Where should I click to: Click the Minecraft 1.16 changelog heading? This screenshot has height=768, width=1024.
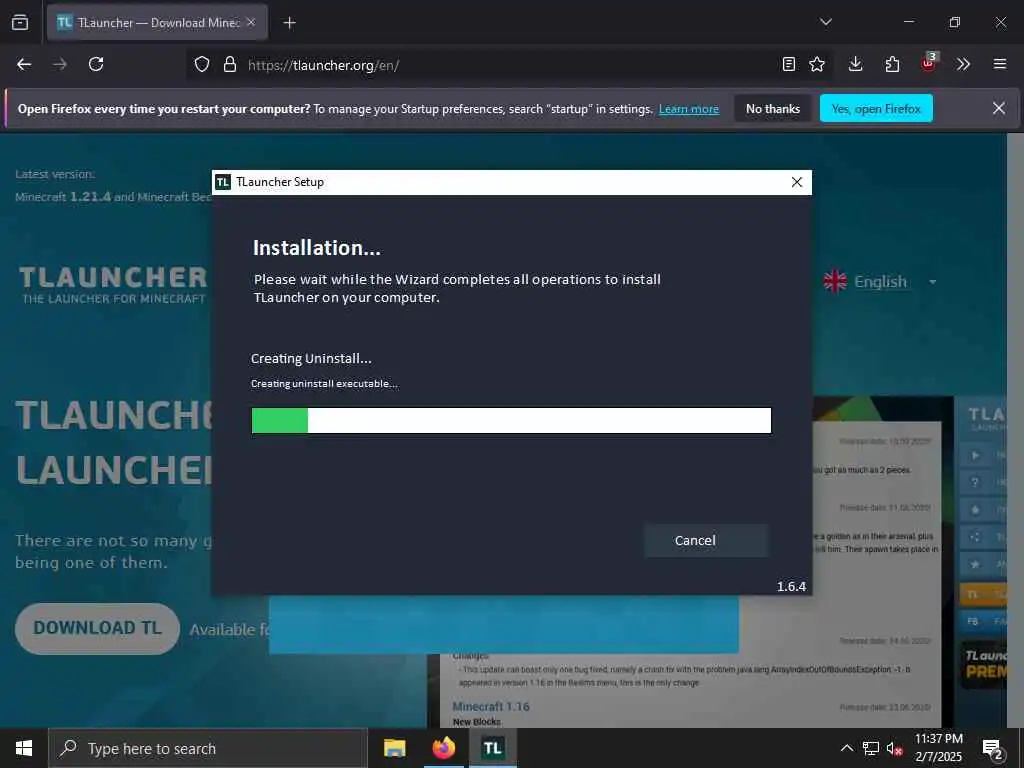point(491,707)
